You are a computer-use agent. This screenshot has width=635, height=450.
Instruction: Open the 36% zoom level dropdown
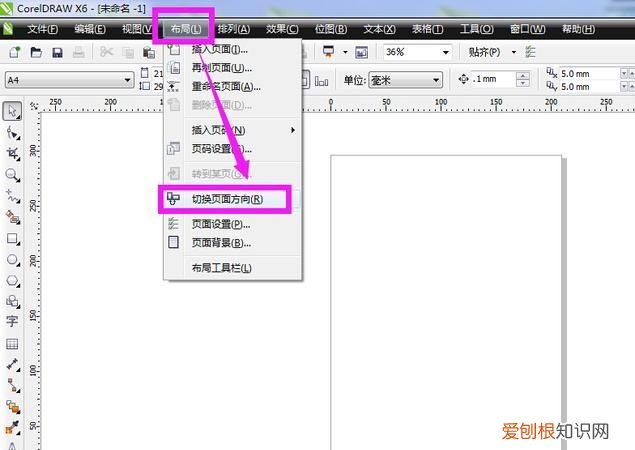click(445, 52)
